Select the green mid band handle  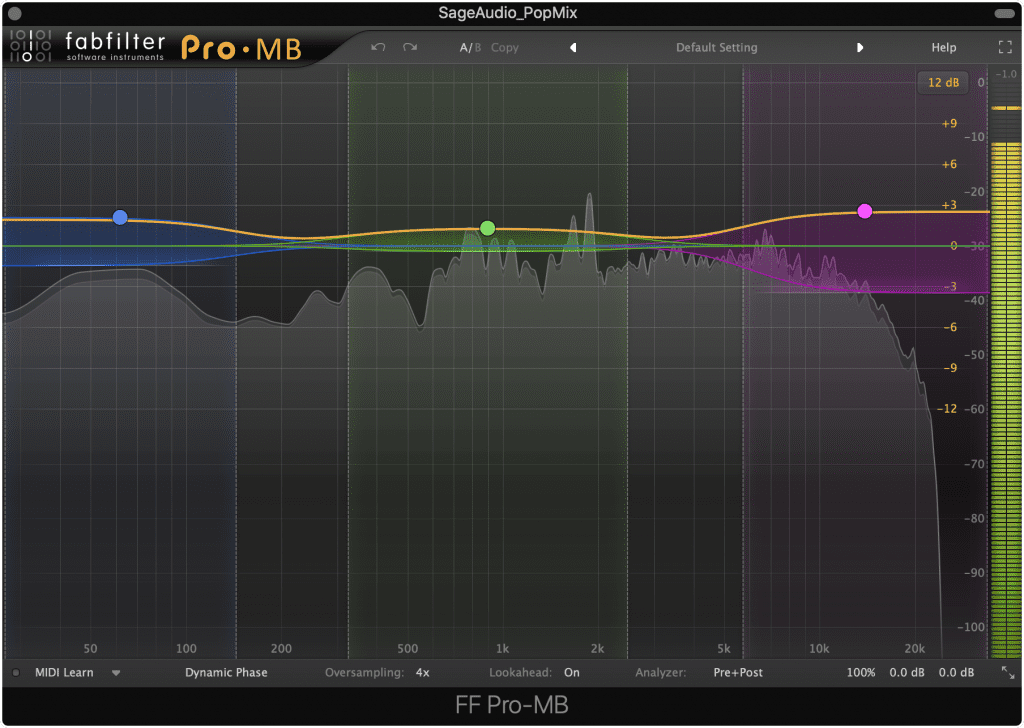click(487, 229)
